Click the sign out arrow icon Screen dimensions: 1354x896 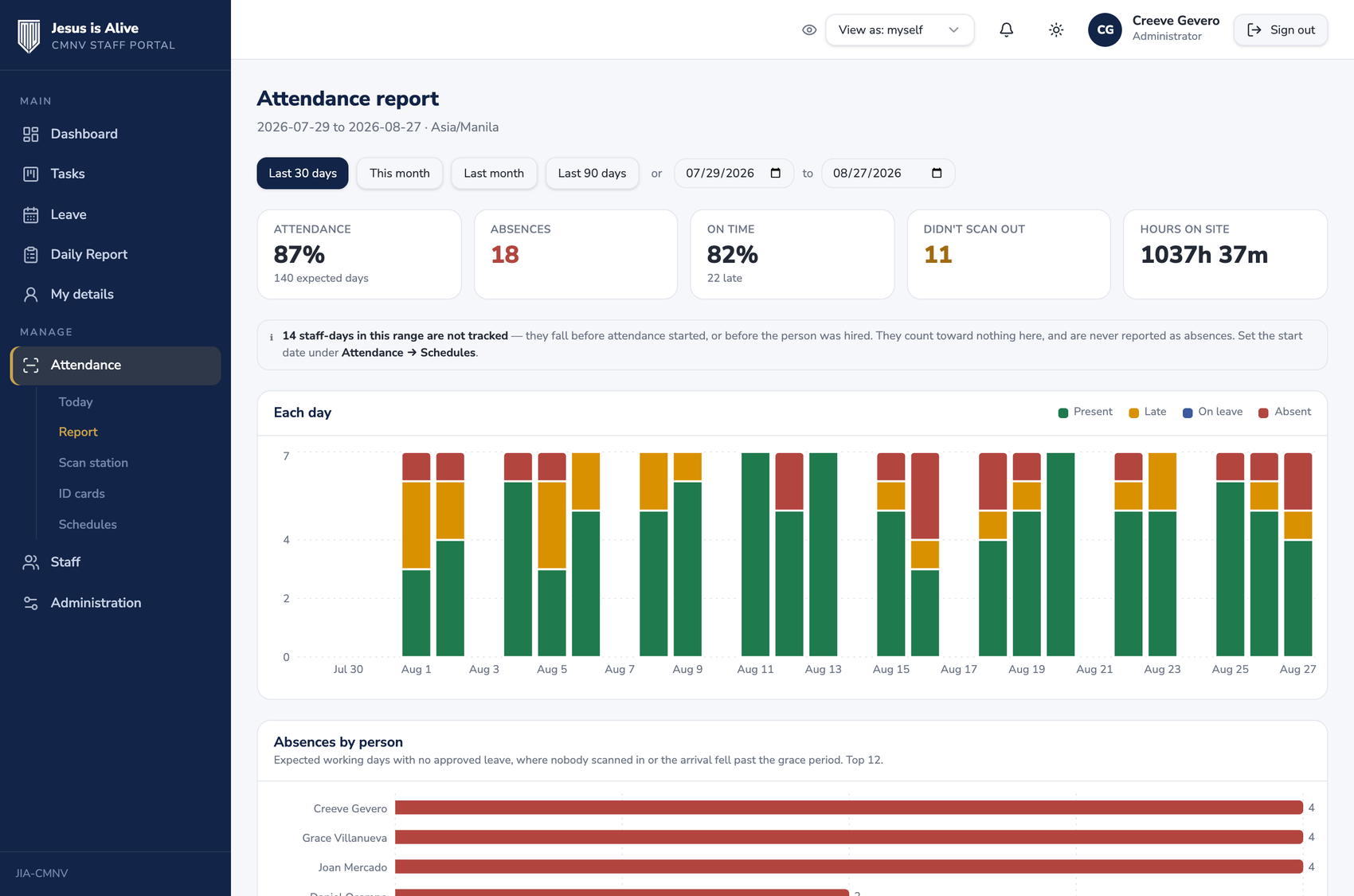[1254, 30]
